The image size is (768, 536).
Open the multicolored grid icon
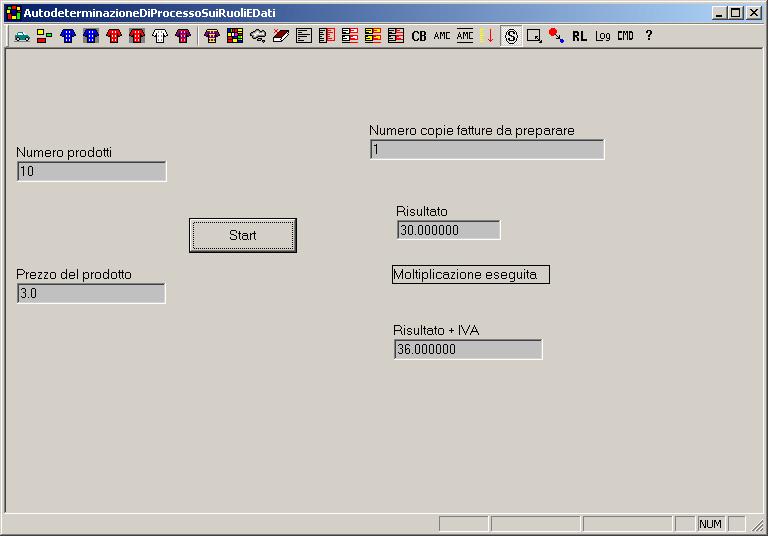point(235,36)
